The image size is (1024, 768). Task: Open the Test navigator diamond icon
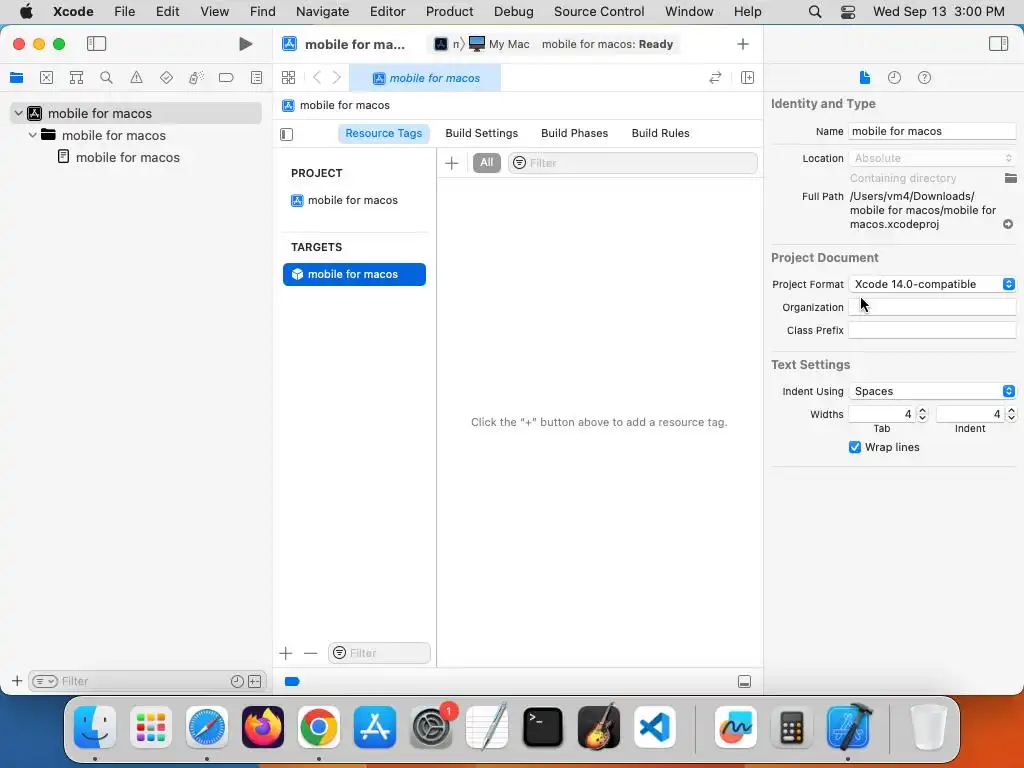(x=167, y=78)
